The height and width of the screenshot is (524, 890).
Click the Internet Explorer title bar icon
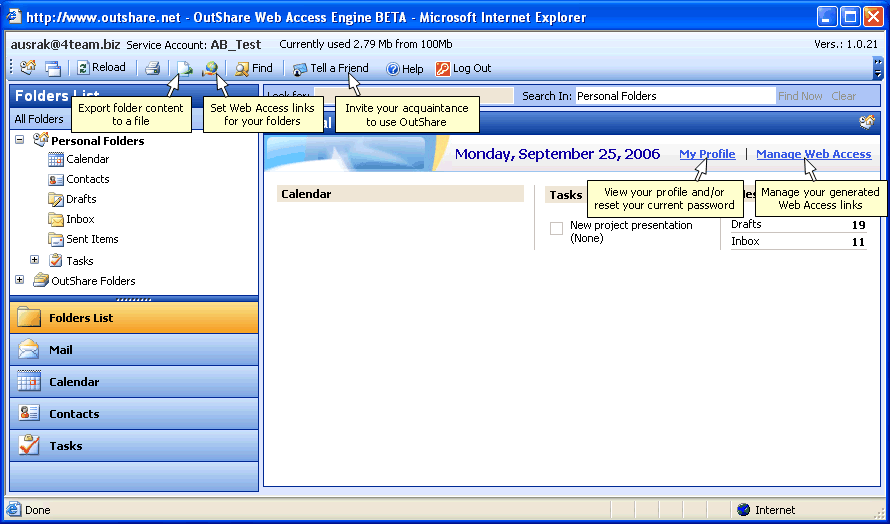tap(15, 16)
